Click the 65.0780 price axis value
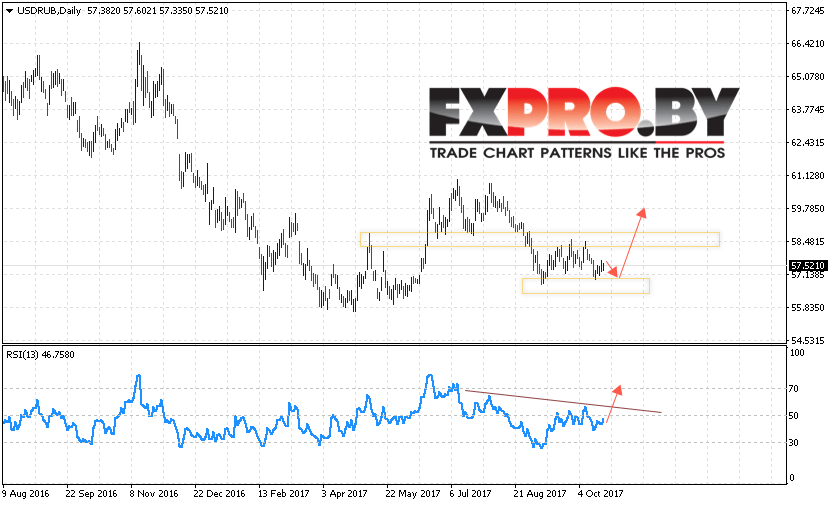Image resolution: width=829 pixels, height=505 pixels. point(807,77)
